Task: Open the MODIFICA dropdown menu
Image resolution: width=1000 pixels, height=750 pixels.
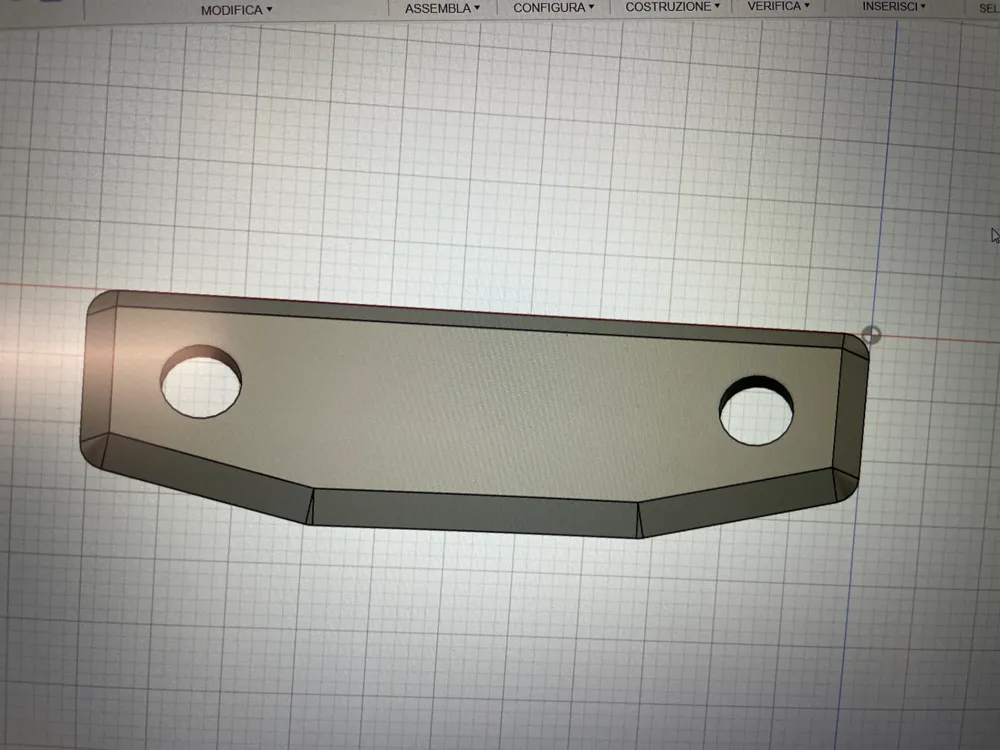Action: pos(237,10)
